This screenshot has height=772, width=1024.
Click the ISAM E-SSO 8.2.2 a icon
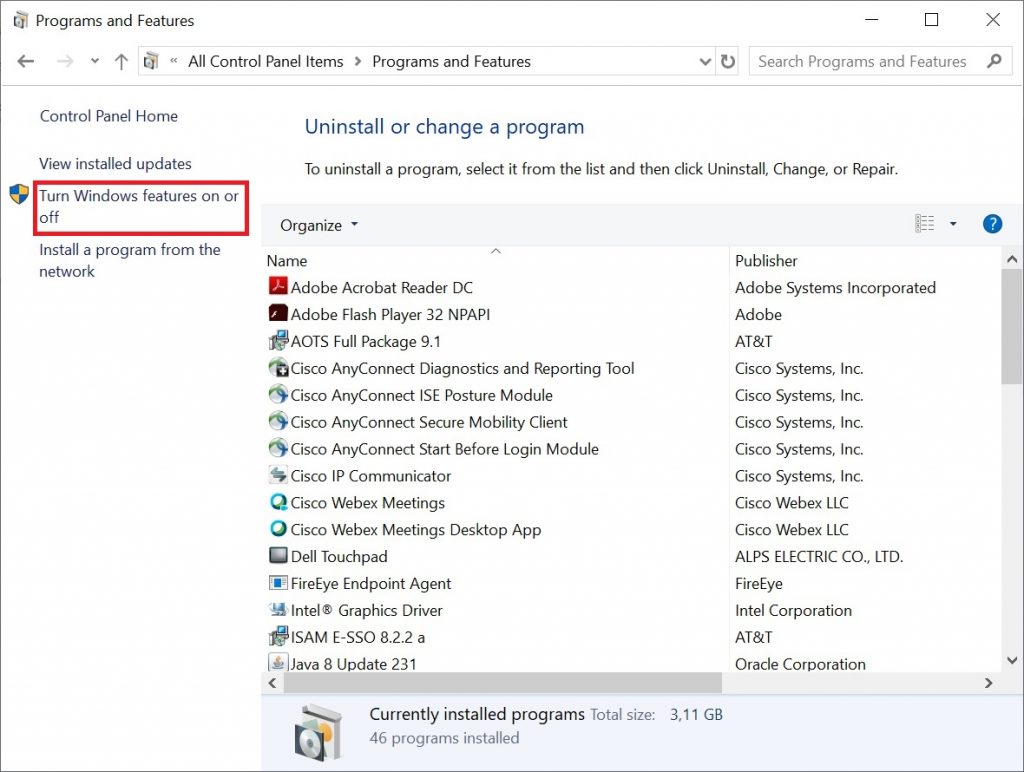pyautogui.click(x=278, y=635)
